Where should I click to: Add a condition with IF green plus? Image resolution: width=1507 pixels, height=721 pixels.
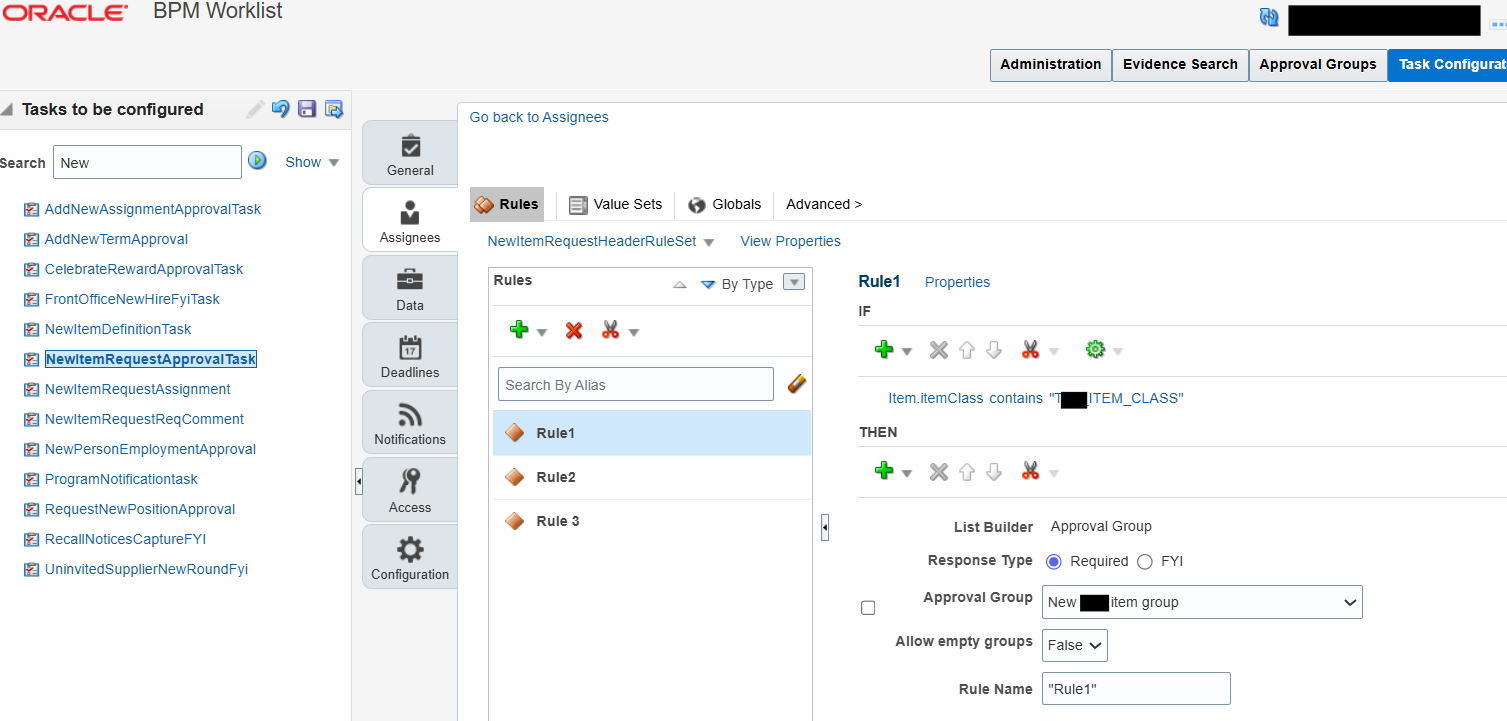(884, 349)
